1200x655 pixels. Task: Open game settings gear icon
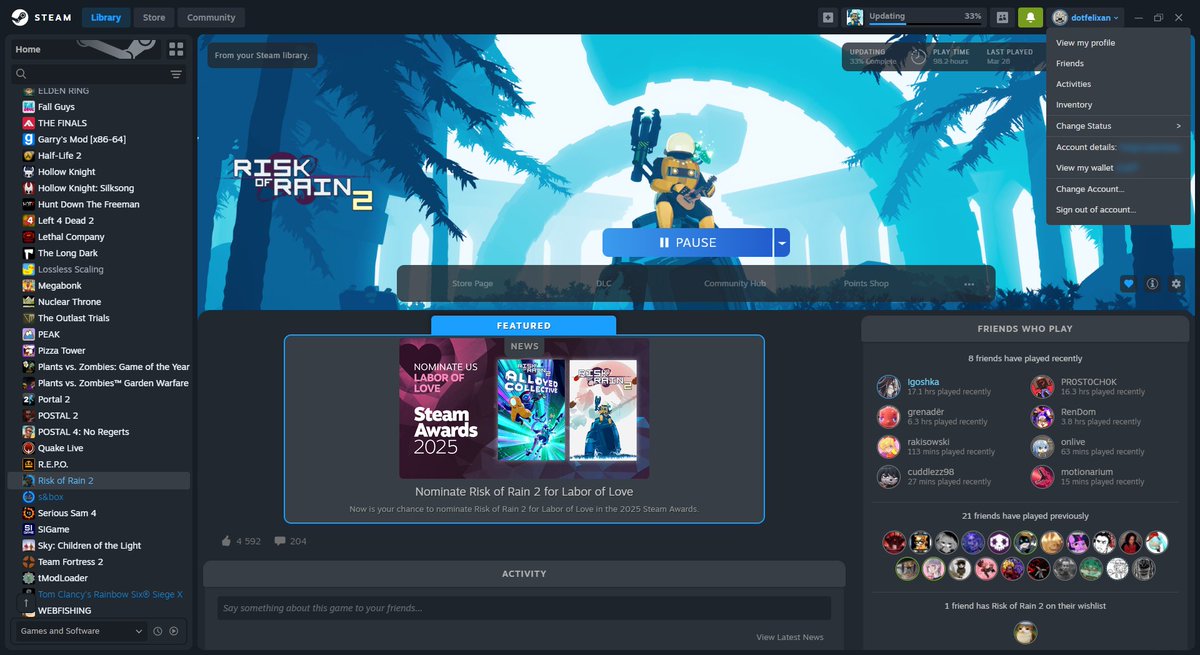tap(1176, 284)
